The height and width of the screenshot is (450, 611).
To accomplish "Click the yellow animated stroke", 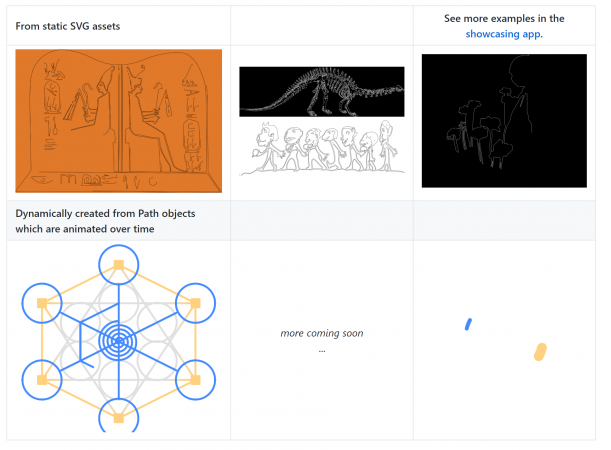I will (540, 351).
